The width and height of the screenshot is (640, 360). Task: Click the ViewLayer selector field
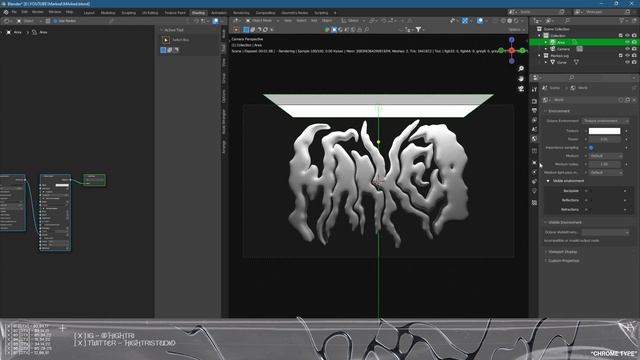pyautogui.click(x=606, y=12)
